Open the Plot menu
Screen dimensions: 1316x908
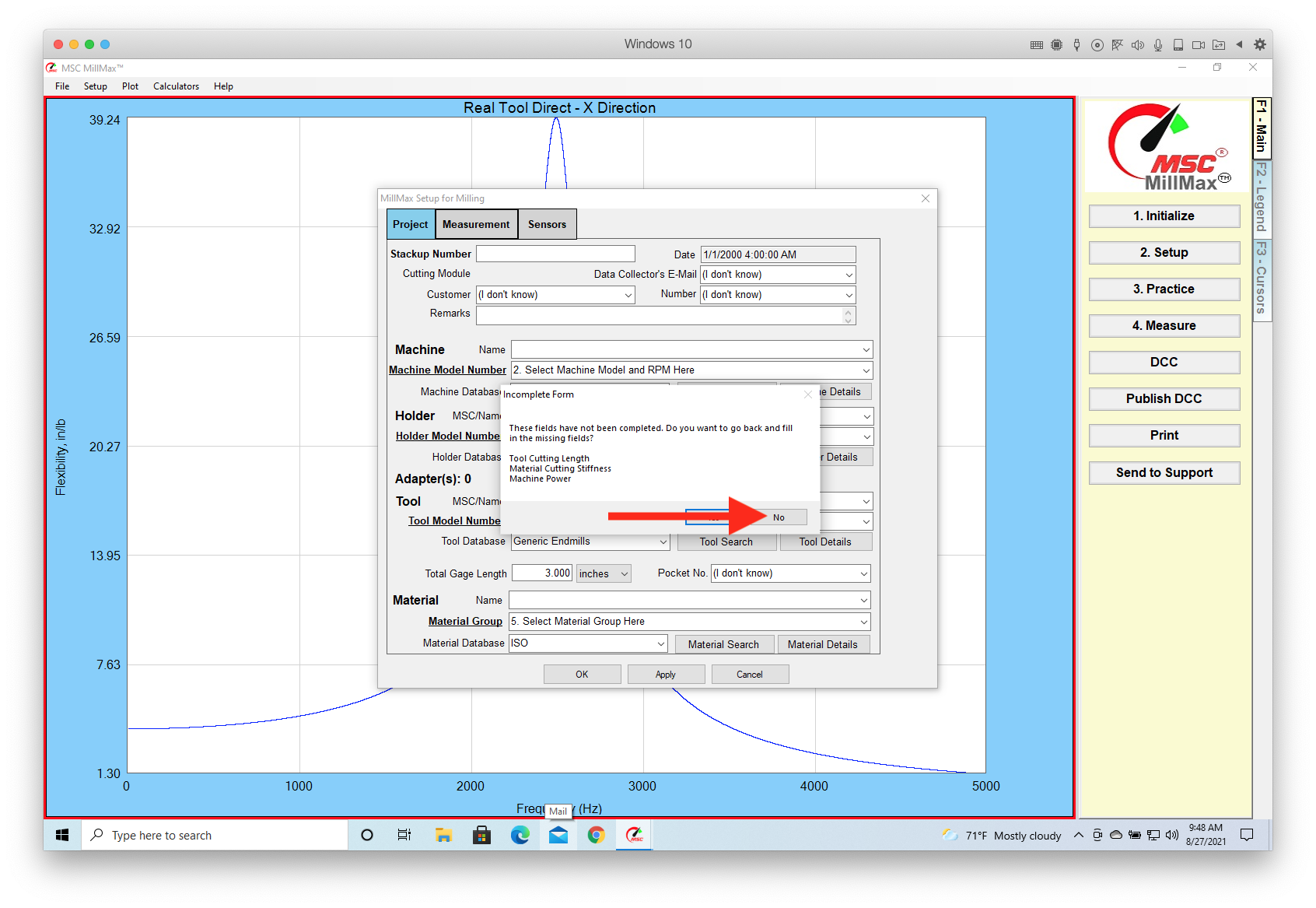(130, 86)
